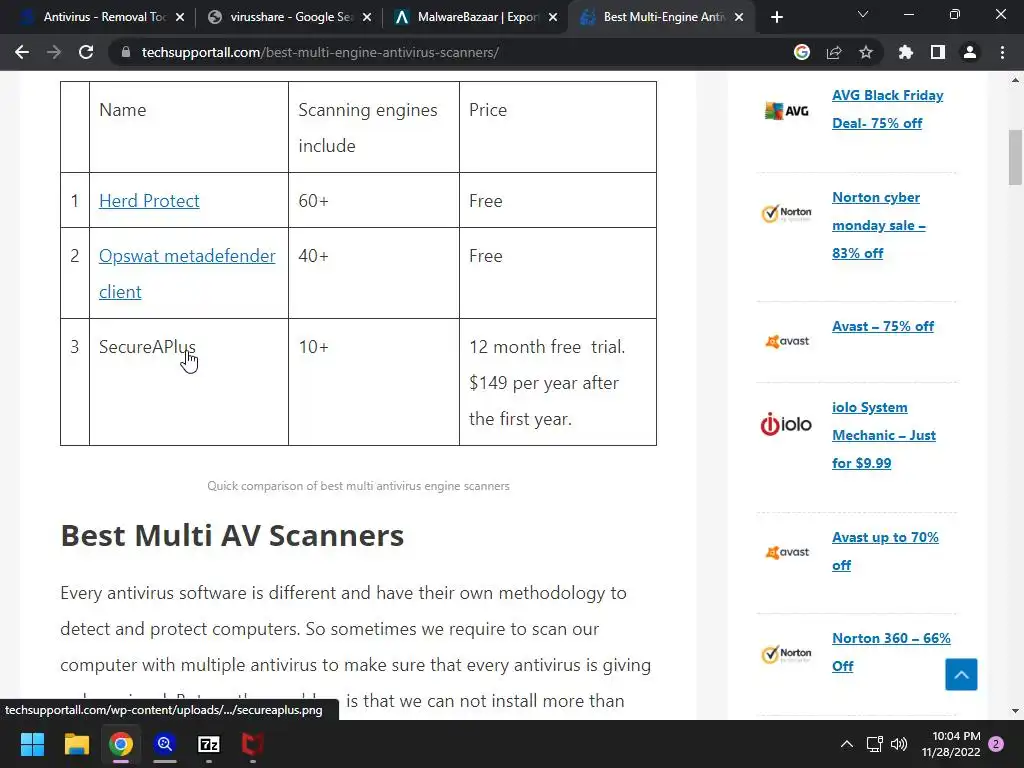Viewport: 1024px width, 768px height.
Task: Open File Explorer from the taskbar
Action: pyautogui.click(x=76, y=744)
